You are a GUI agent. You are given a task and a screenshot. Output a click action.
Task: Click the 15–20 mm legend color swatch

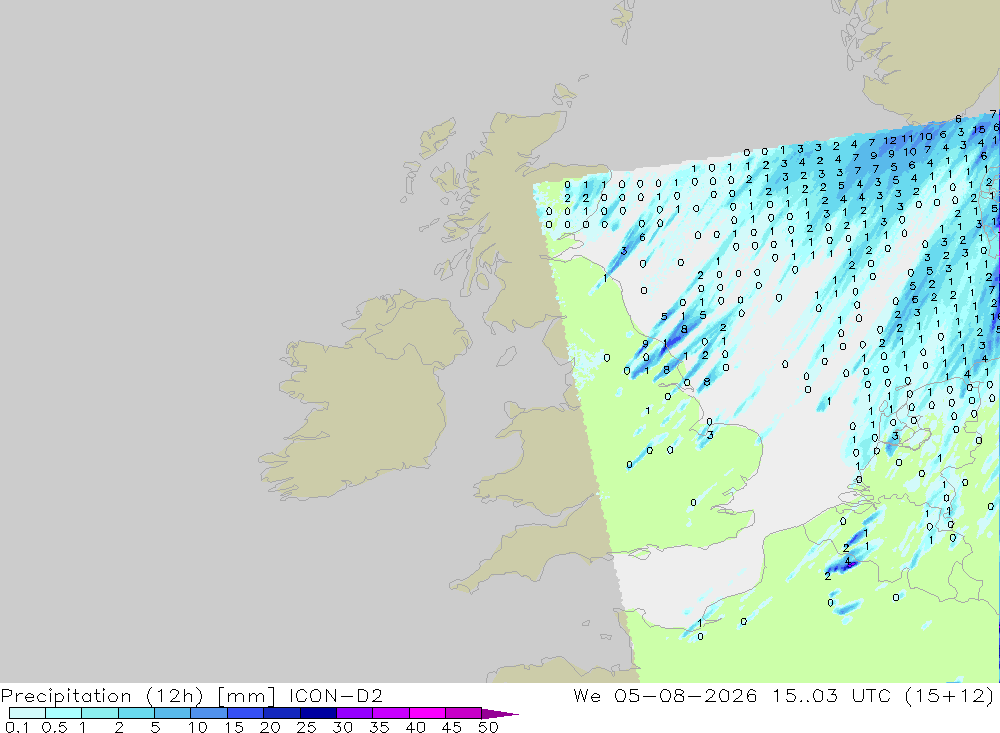coord(245,713)
